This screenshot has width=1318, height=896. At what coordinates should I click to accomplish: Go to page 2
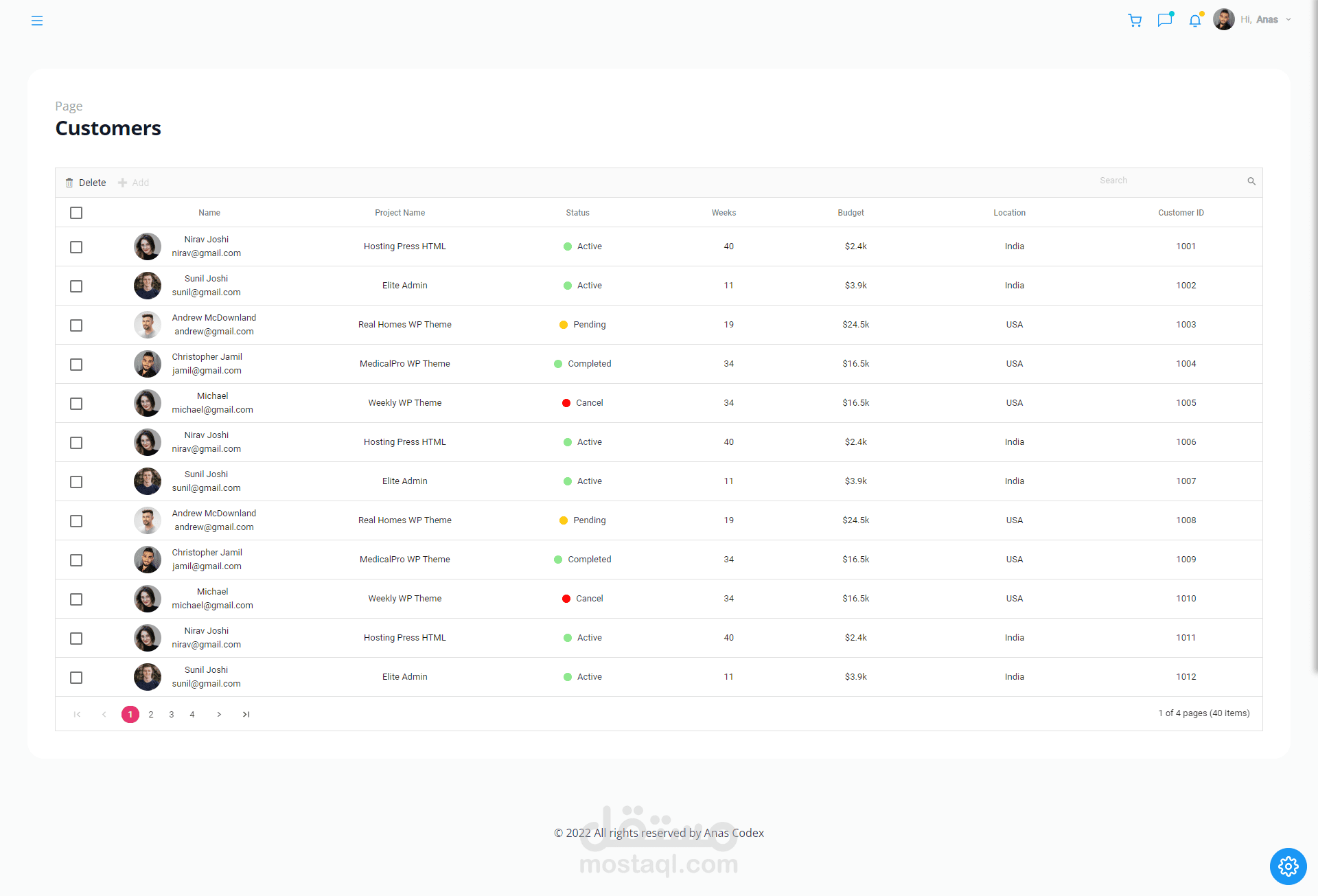click(x=151, y=715)
